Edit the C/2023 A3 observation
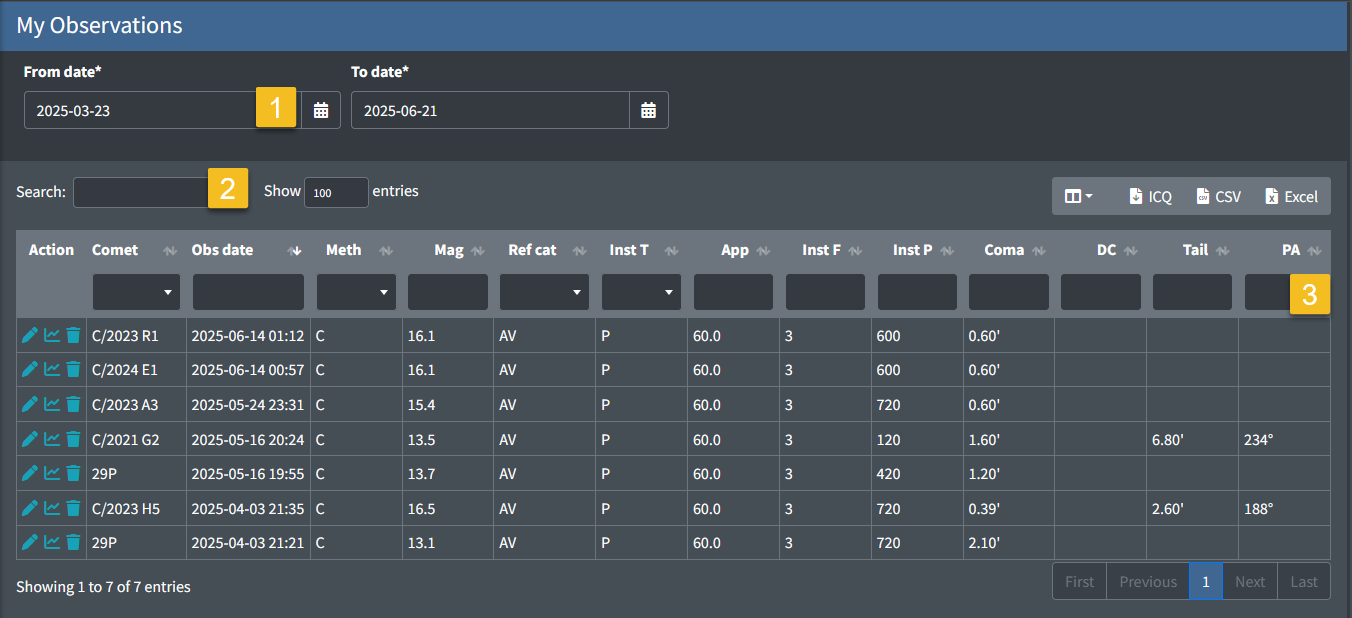This screenshot has height=618, width=1352. click(30, 405)
